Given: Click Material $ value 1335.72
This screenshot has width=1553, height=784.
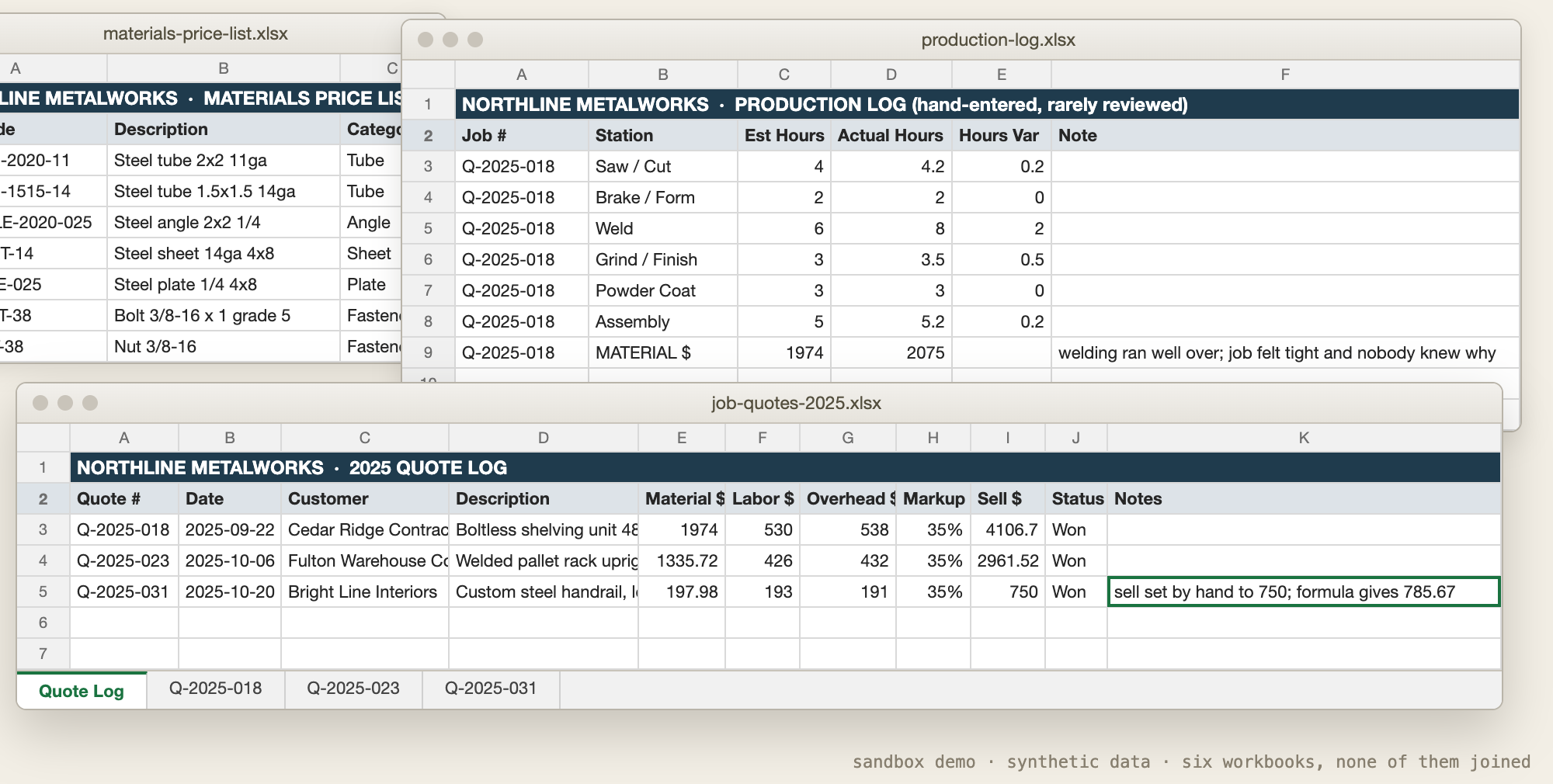Looking at the screenshot, I should pyautogui.click(x=682, y=560).
